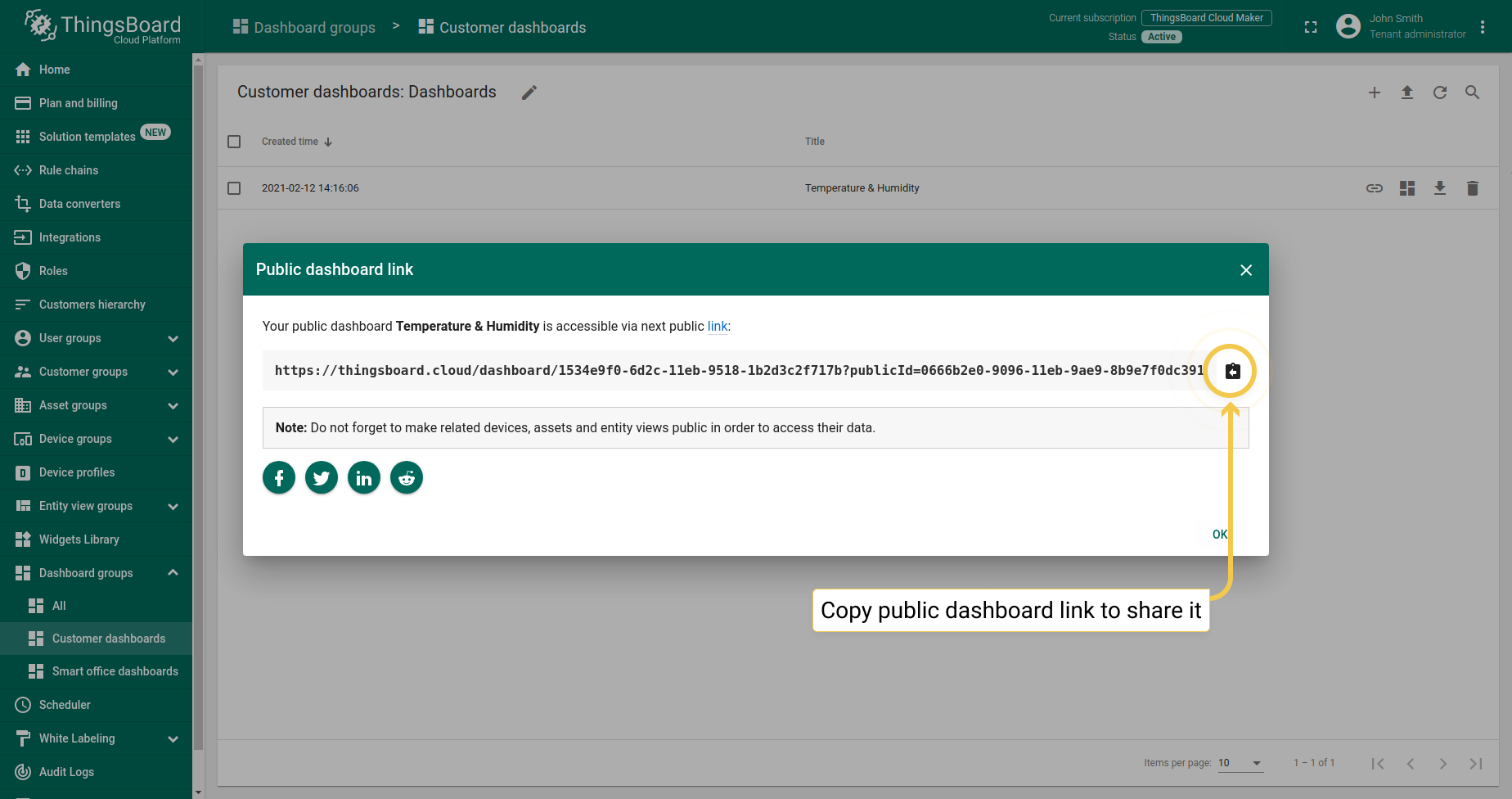The width and height of the screenshot is (1512, 799).
Task: Select the public dashboard URL text
Action: 739,371
